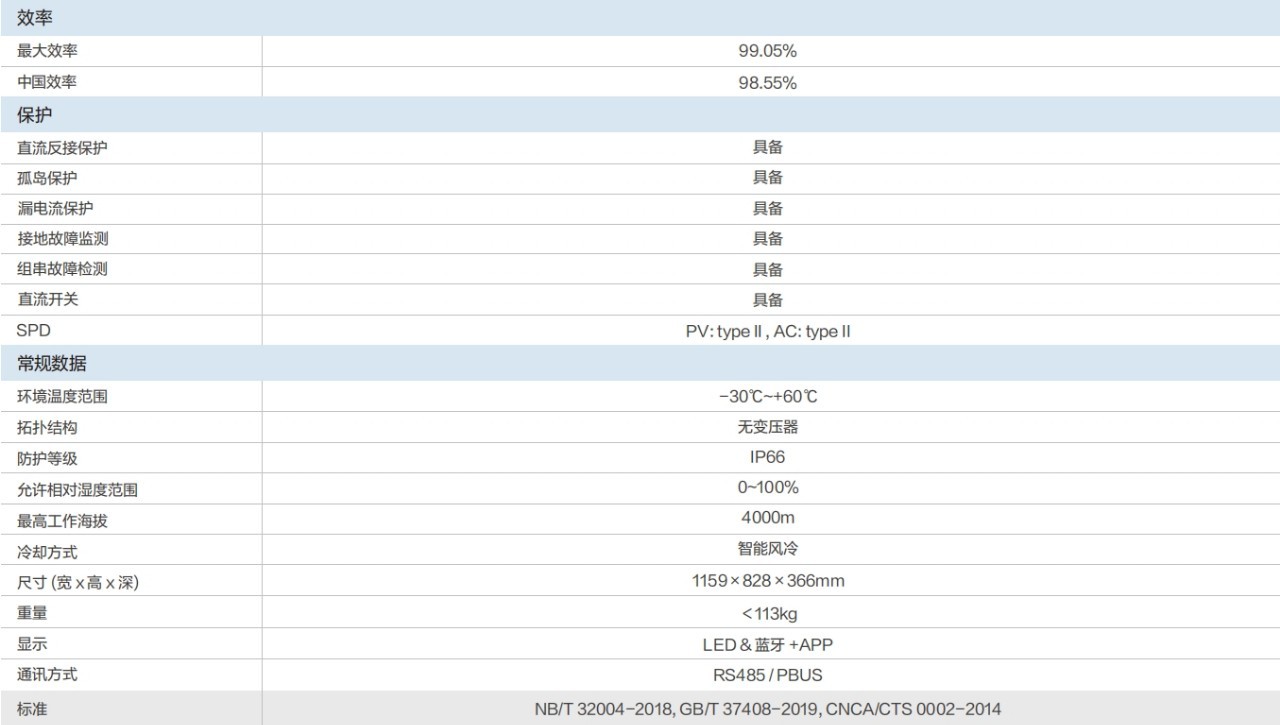1280x725 pixels.
Task: Select the 最大效率 row label
Action: [x=47, y=51]
